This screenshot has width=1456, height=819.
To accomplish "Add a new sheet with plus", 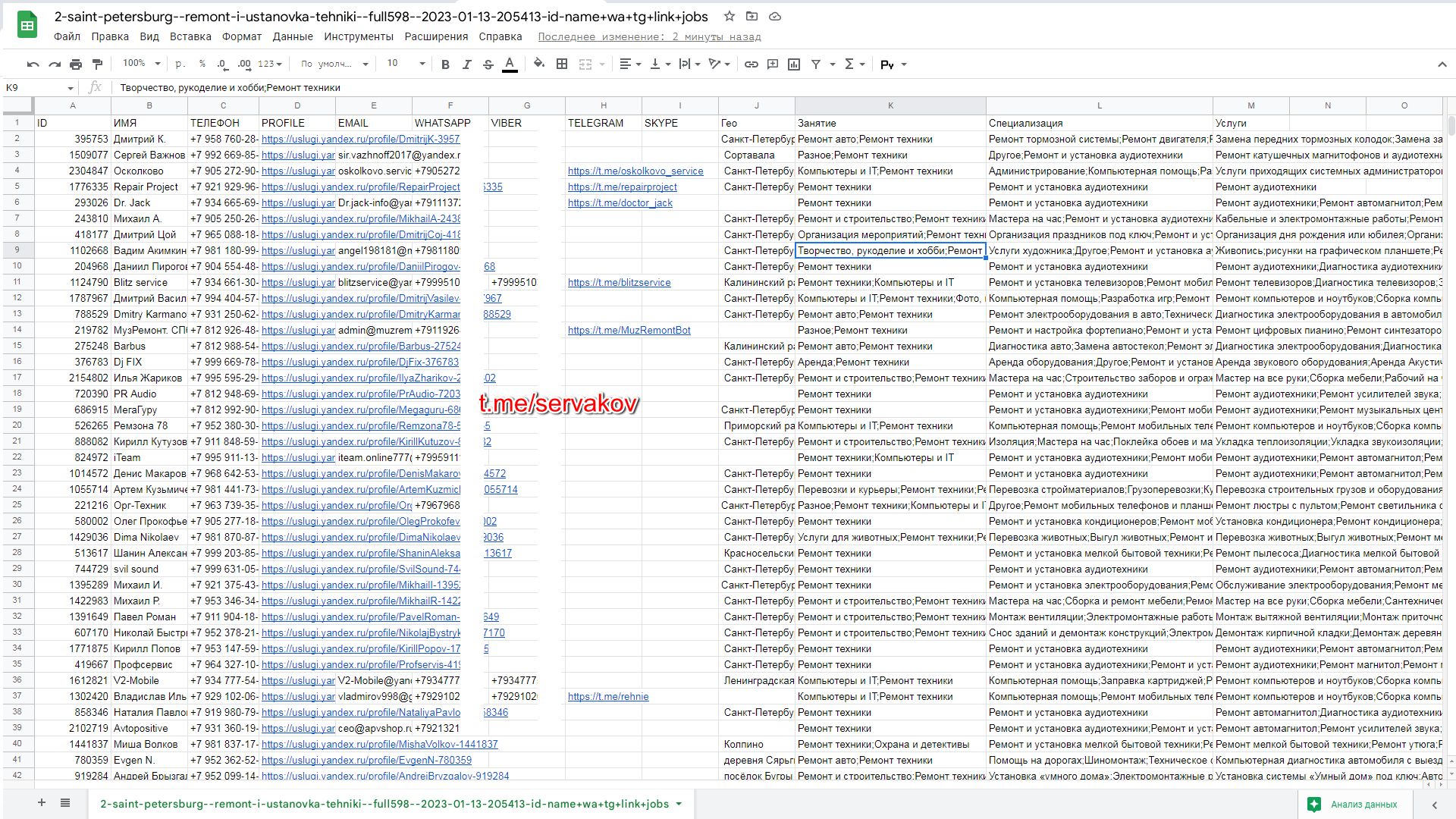I will tap(42, 803).
